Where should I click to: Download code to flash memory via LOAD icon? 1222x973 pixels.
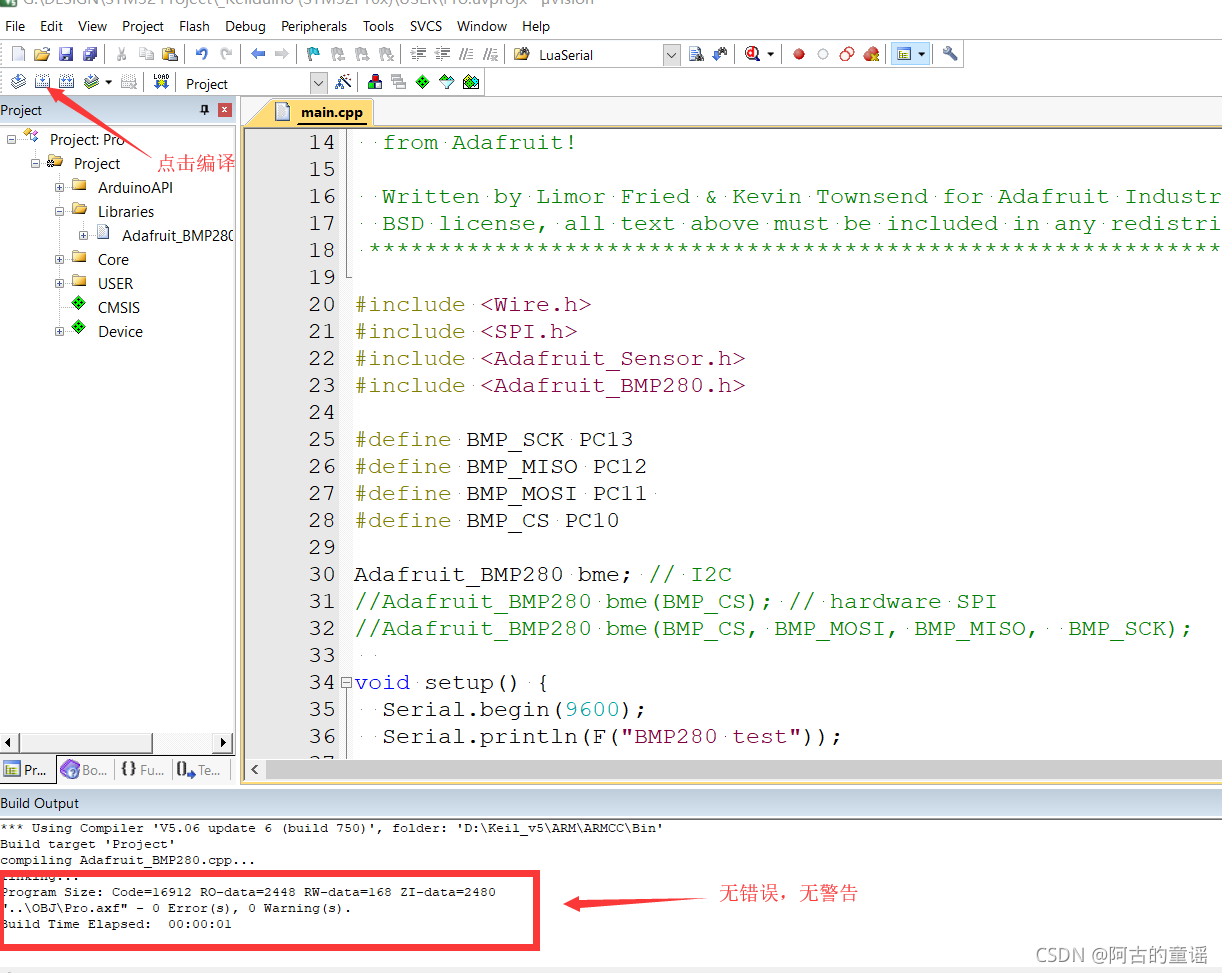click(160, 81)
